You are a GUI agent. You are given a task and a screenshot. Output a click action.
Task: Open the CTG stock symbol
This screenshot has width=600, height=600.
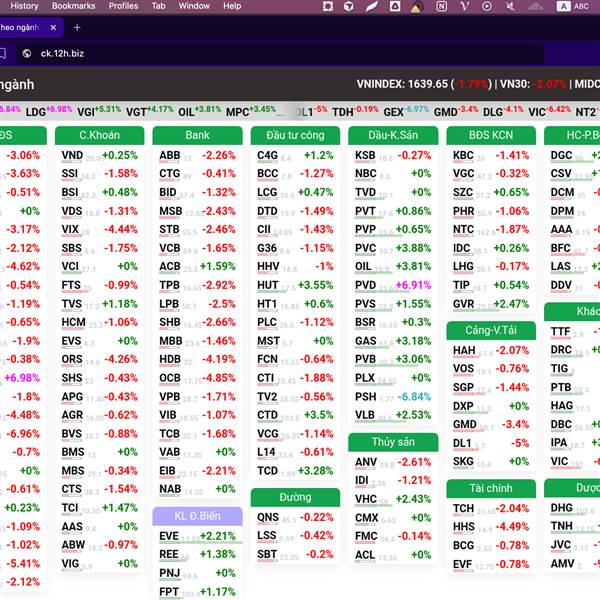[x=170, y=174]
